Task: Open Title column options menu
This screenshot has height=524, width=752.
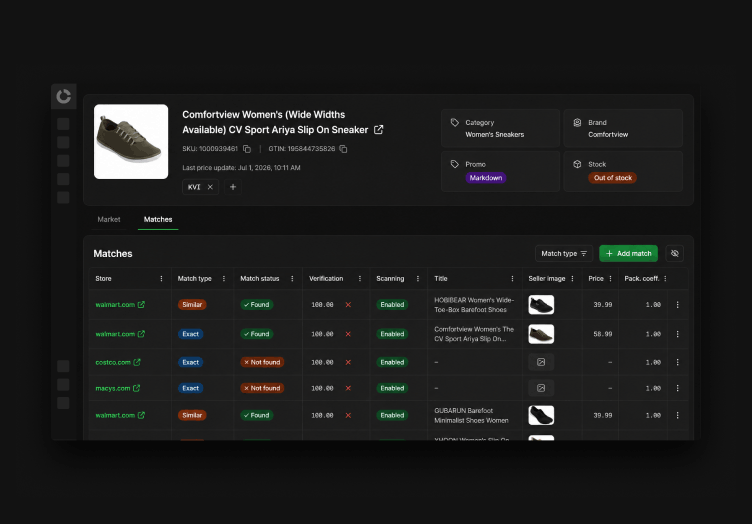Action: [512, 279]
